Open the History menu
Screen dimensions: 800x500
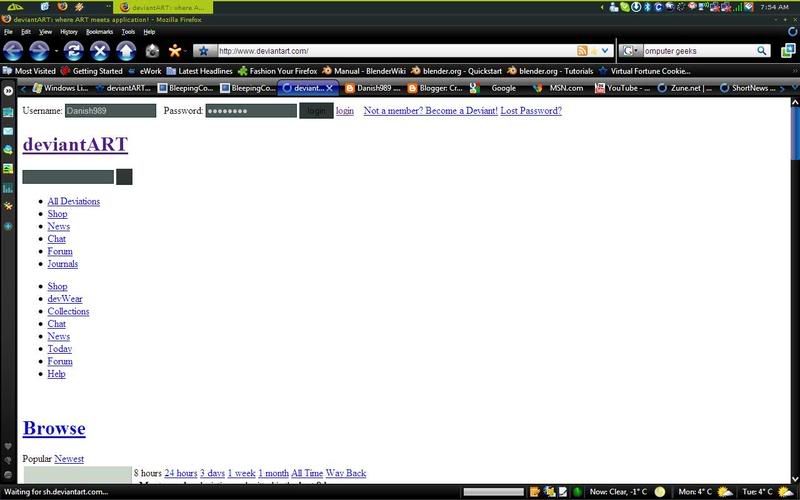69,32
